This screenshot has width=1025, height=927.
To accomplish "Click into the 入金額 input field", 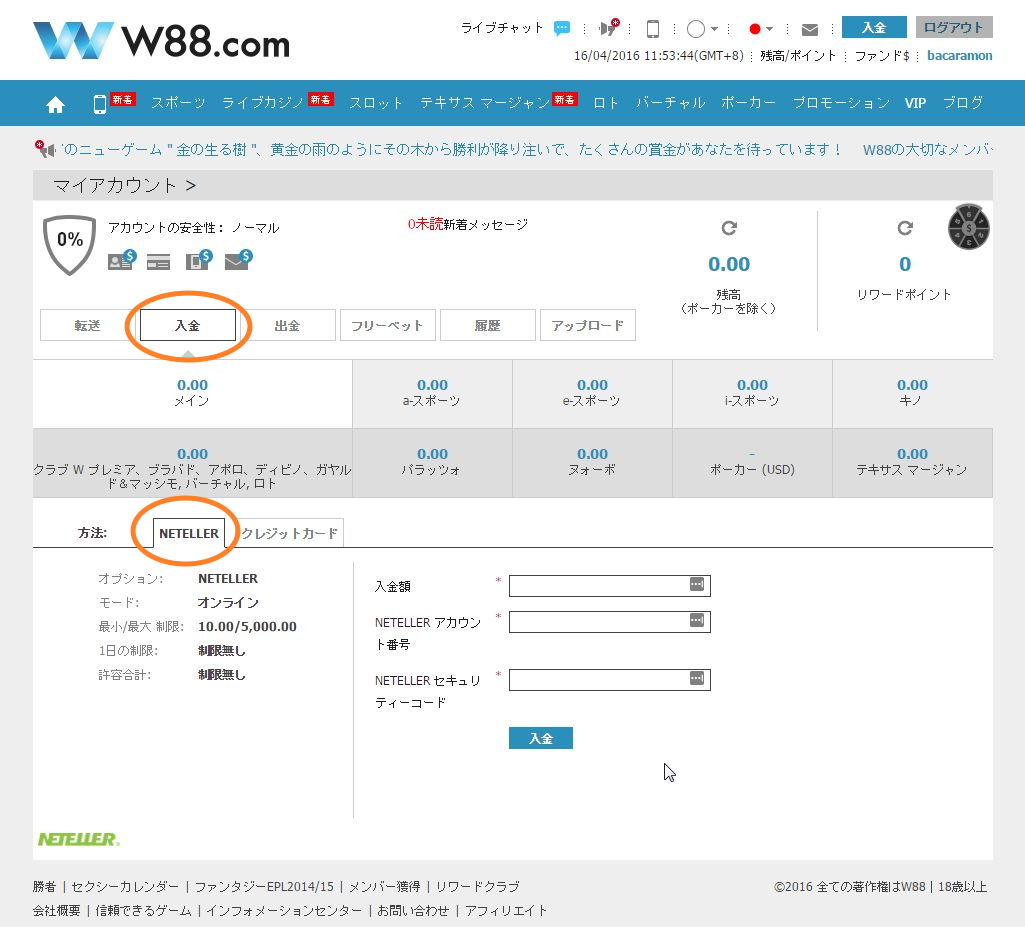I will pos(609,586).
